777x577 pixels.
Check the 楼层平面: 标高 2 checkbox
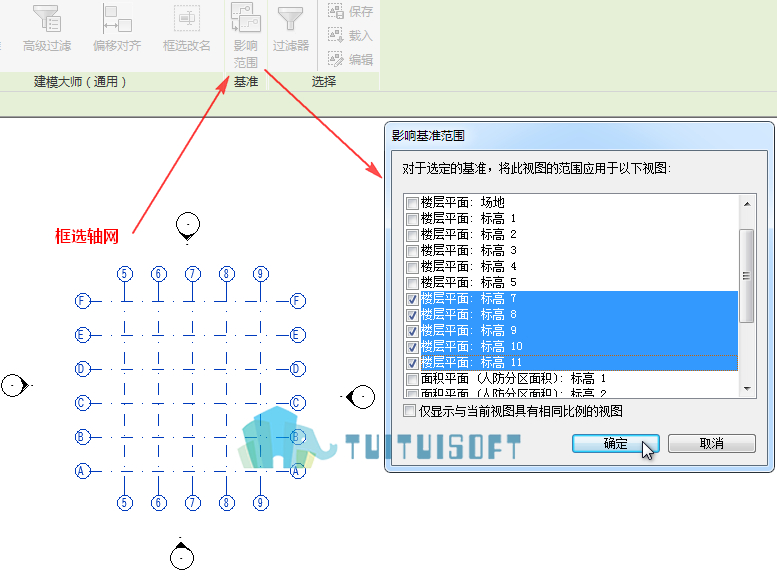[x=412, y=234]
